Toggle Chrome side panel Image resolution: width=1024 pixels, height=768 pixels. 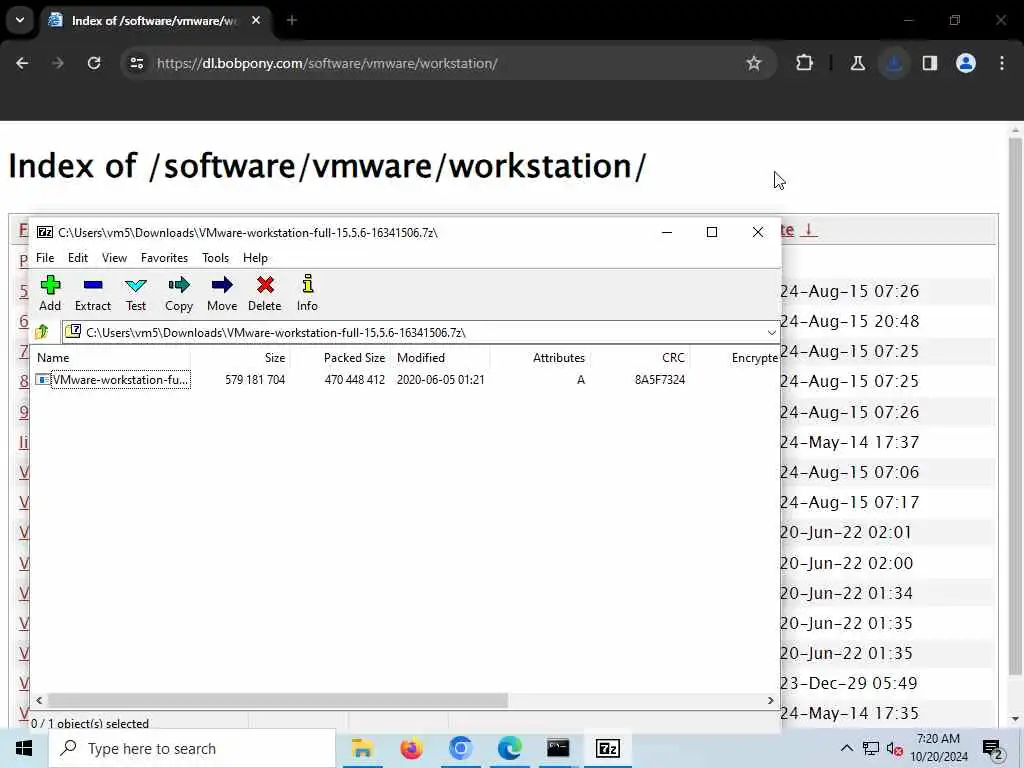(930, 63)
